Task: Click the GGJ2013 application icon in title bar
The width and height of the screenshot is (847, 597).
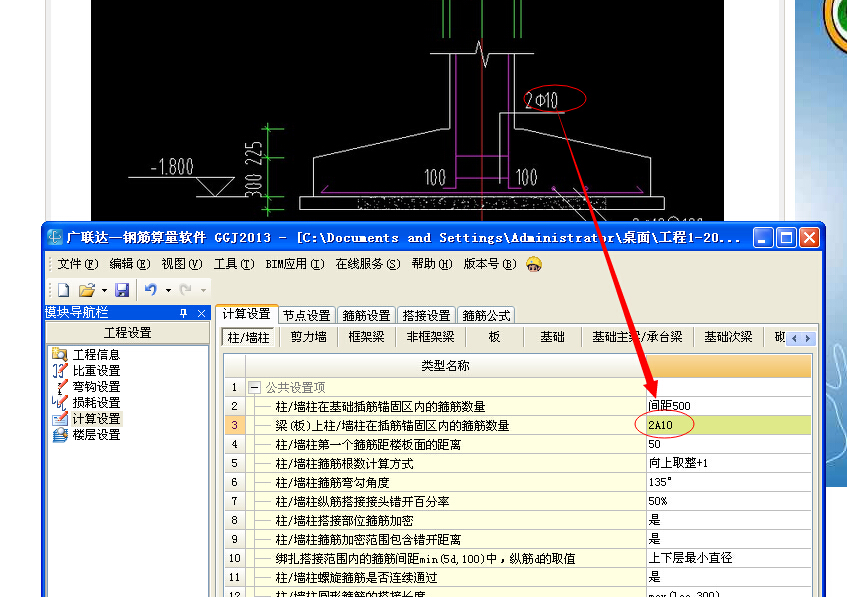Action: point(55,237)
